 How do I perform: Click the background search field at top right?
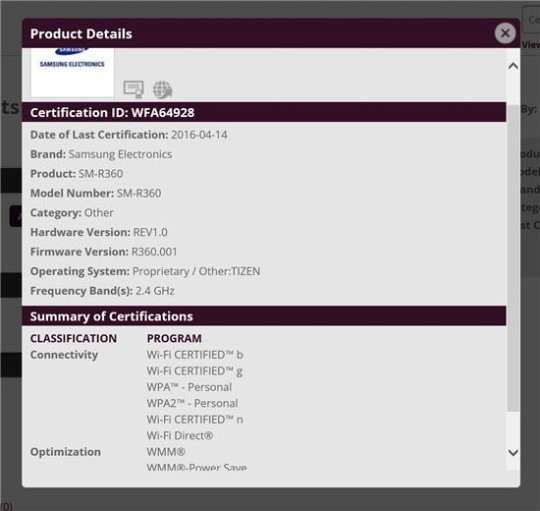pos(531,20)
